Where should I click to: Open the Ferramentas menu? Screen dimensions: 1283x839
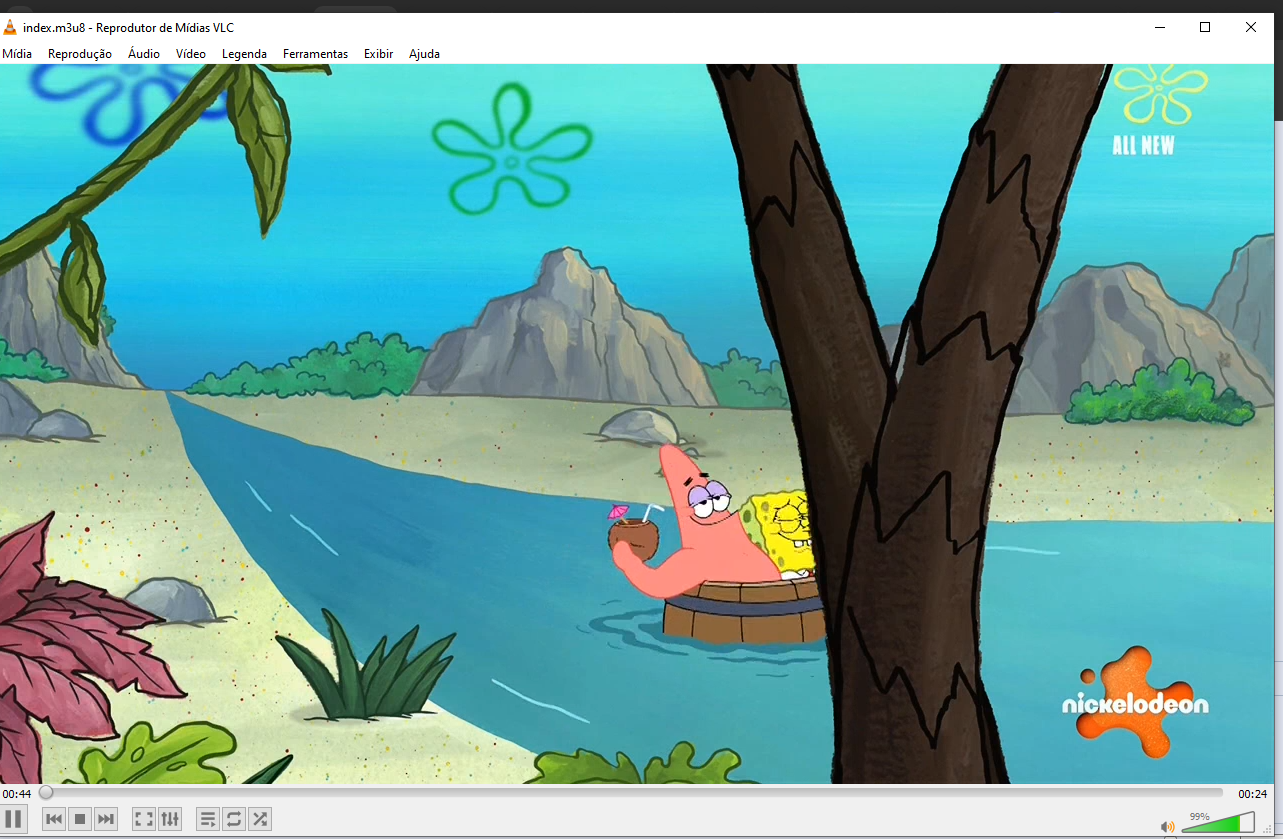point(315,54)
